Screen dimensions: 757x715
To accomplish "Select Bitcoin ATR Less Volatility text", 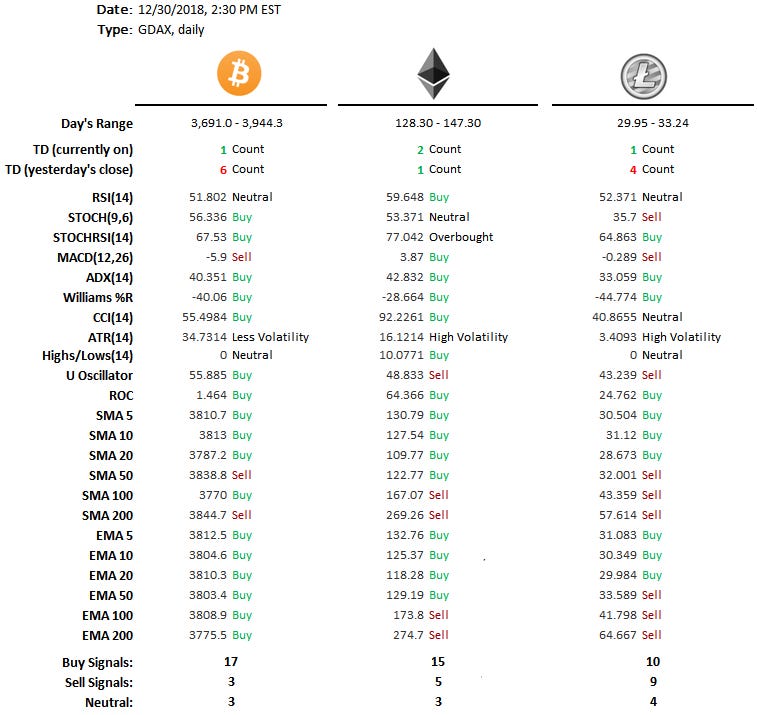I will click(270, 337).
